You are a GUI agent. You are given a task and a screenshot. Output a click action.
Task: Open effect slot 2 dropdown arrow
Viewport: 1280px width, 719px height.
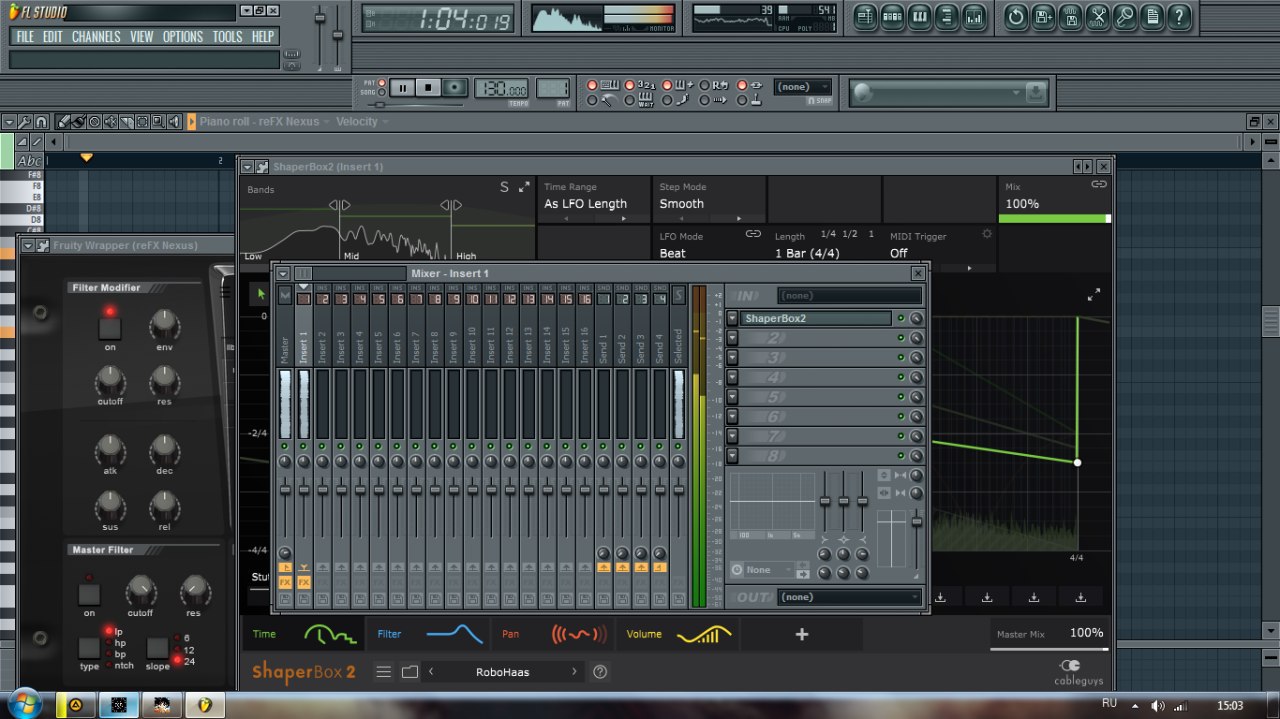733,338
